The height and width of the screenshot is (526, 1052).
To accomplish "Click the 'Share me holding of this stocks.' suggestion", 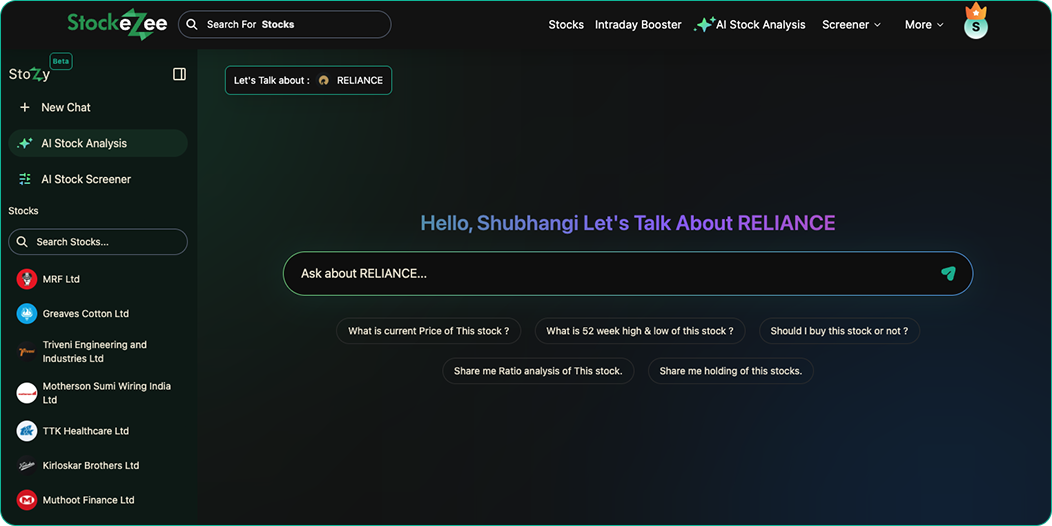I will point(731,371).
